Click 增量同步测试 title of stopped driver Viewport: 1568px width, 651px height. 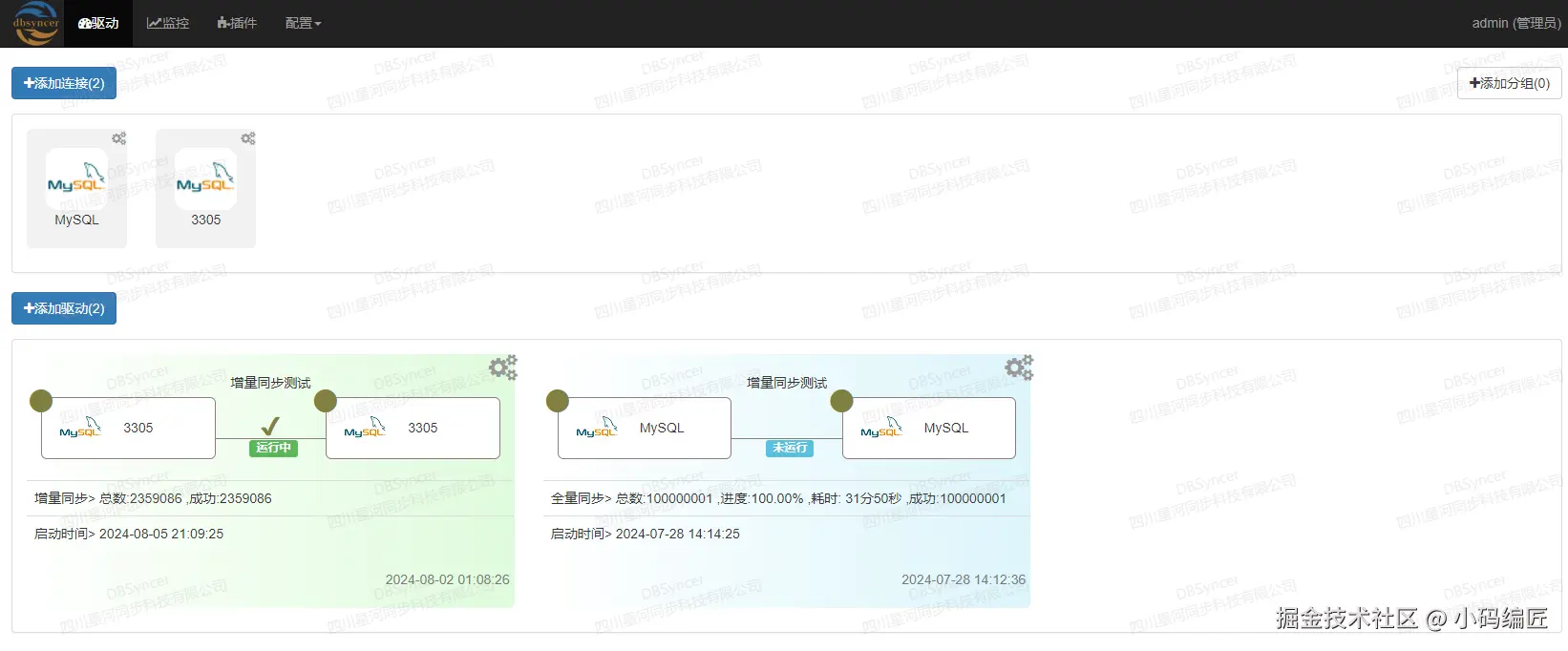click(787, 383)
